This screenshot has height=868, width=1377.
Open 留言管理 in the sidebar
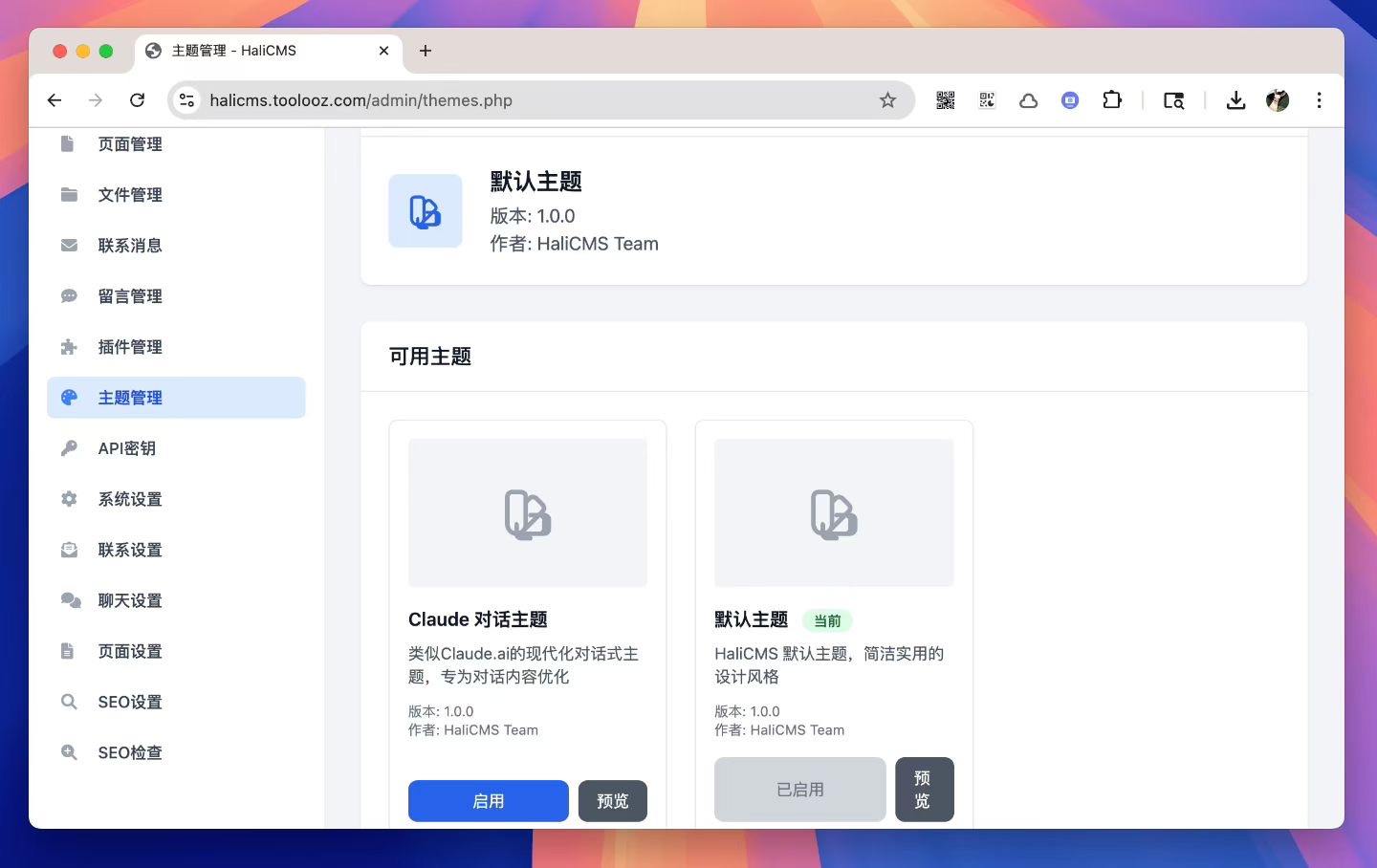pyautogui.click(x=130, y=296)
